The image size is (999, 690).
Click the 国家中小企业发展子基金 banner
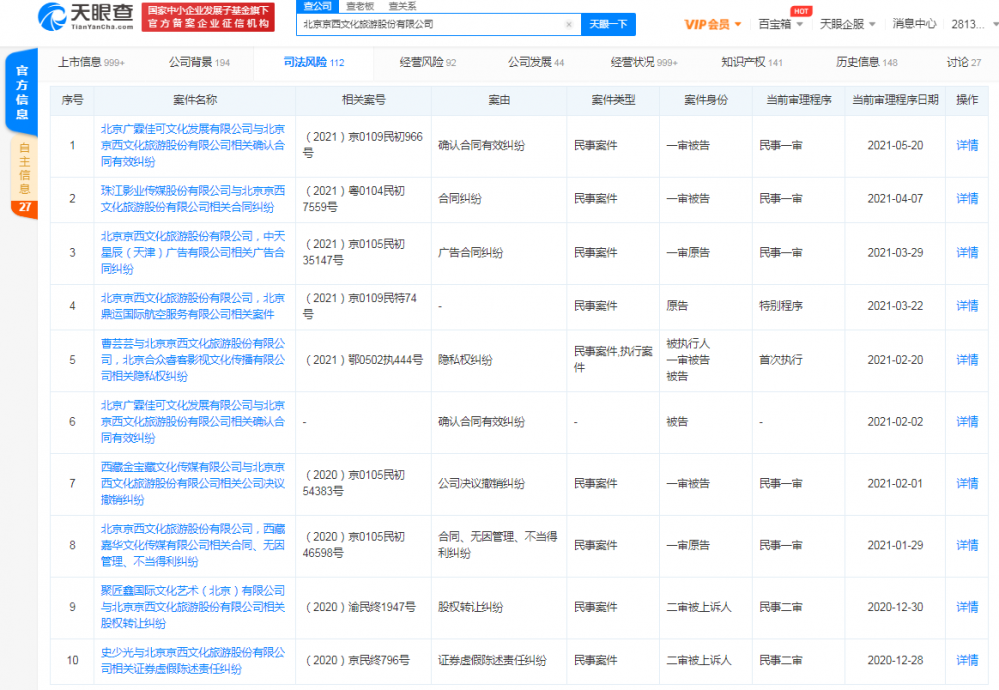click(x=208, y=17)
